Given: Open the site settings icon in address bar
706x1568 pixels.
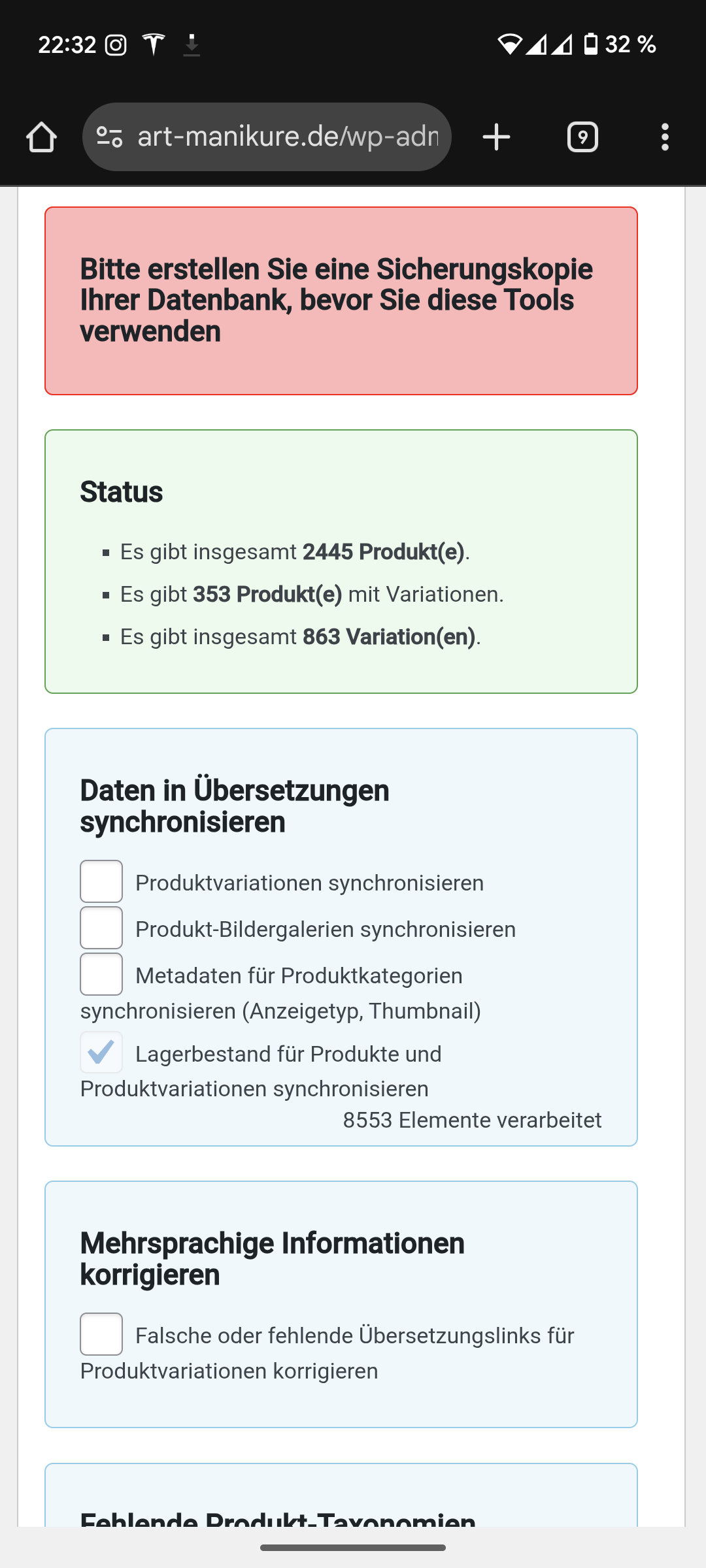Looking at the screenshot, I should pos(109,137).
